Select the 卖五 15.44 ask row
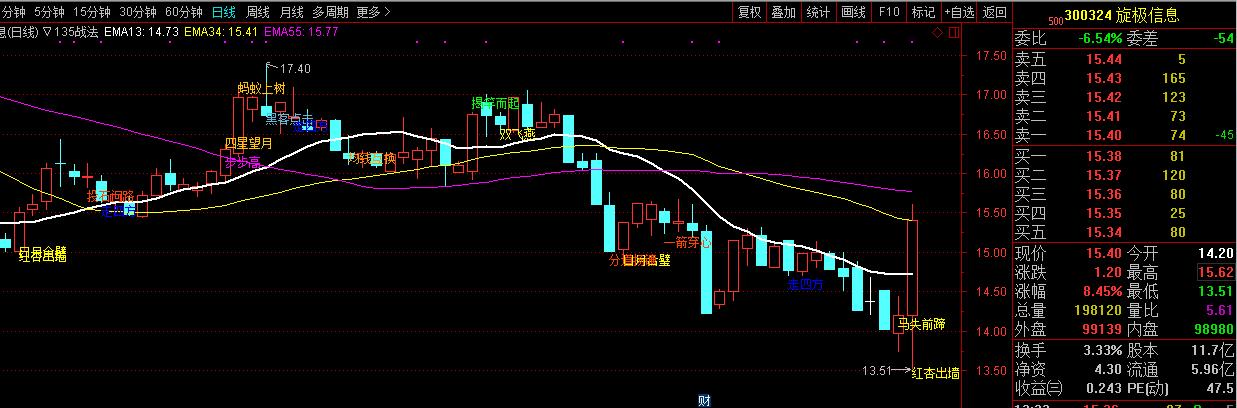The image size is (1237, 408). coord(1125,60)
